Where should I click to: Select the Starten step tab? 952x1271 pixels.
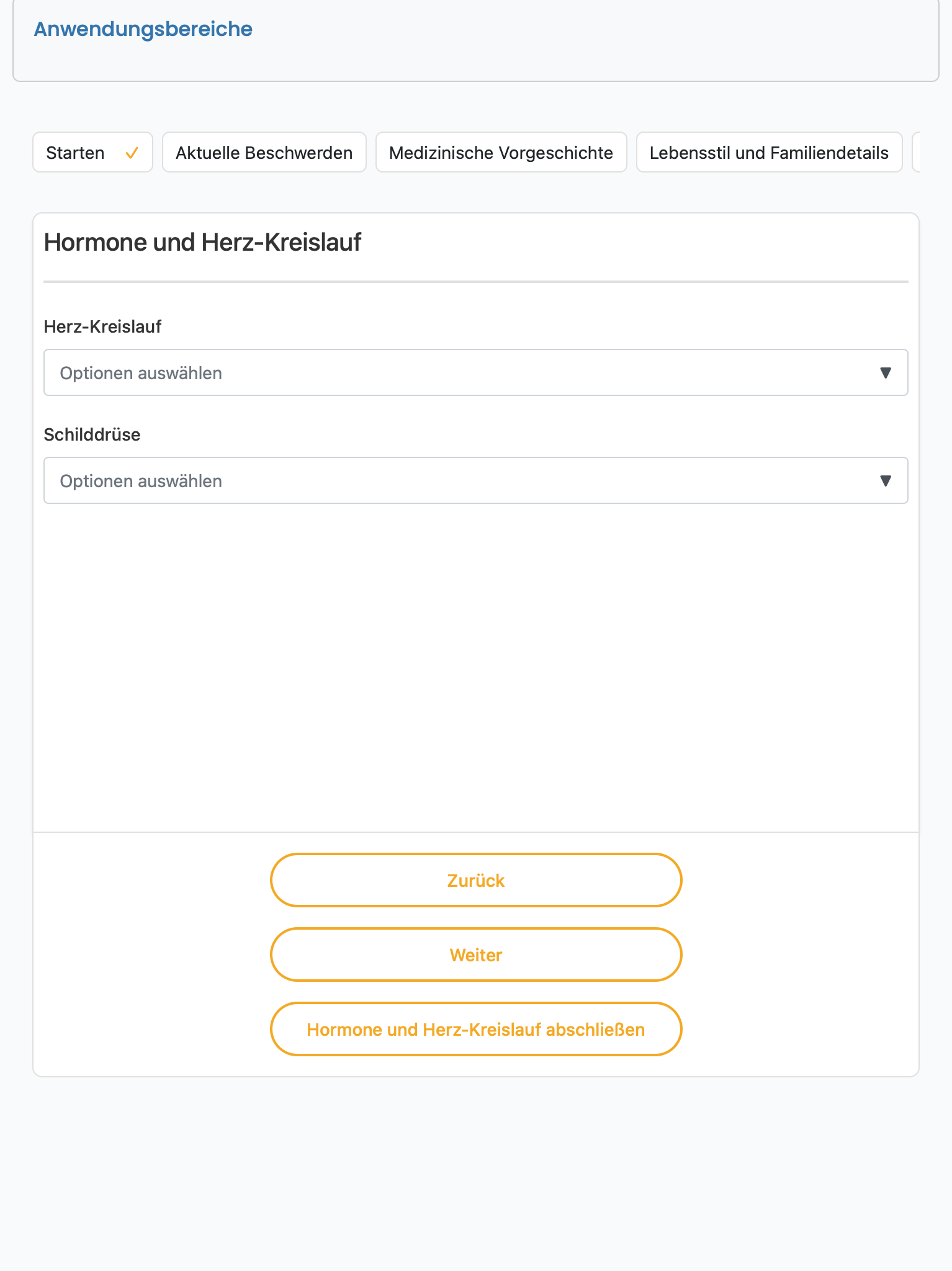[92, 152]
